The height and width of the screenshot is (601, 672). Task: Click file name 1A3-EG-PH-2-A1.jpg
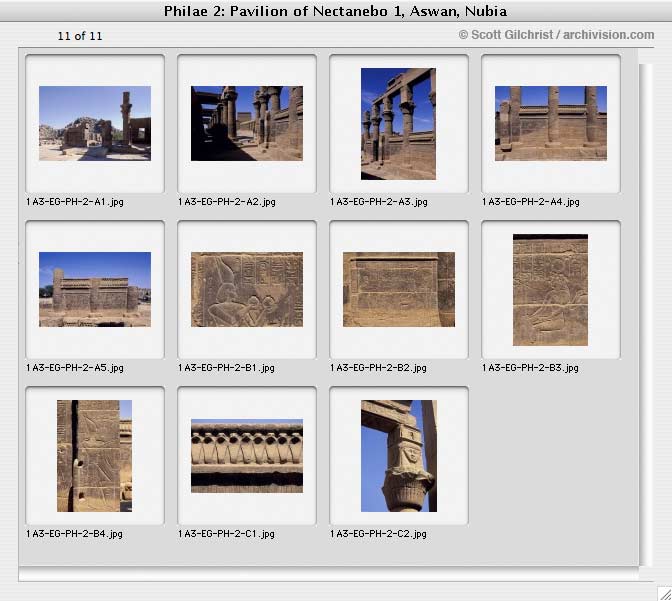click(x=75, y=201)
